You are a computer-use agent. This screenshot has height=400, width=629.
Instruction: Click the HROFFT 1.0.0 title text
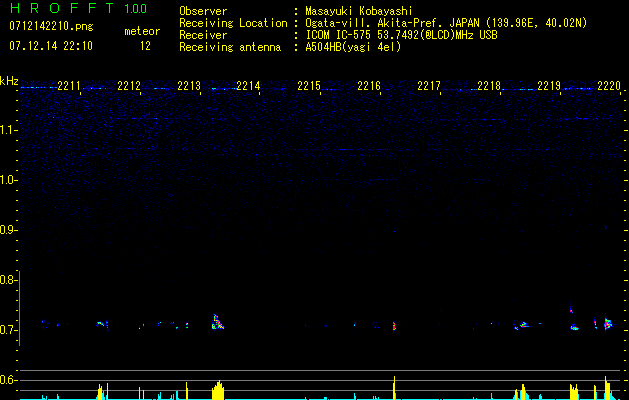click(78, 8)
